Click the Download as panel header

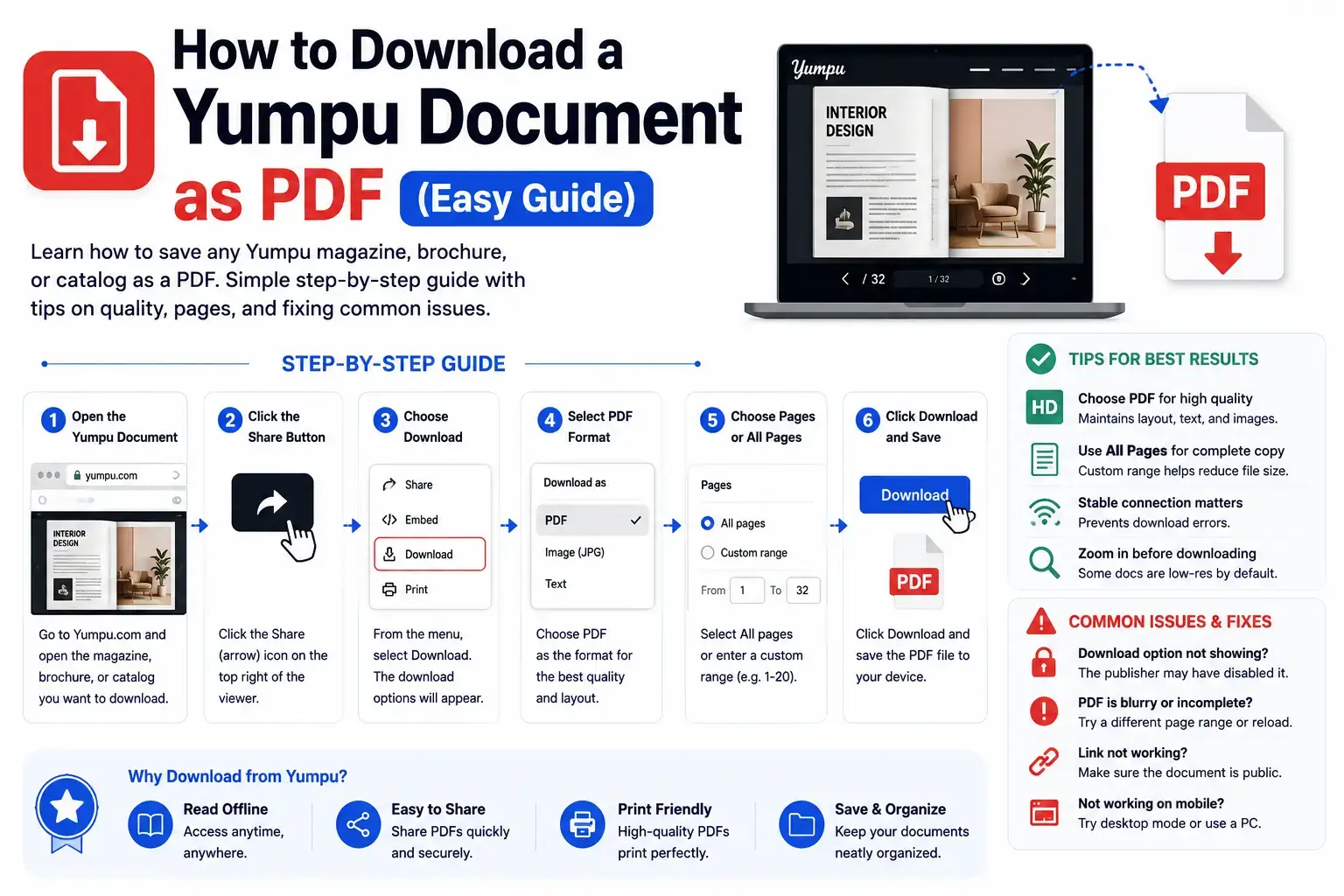pos(575,483)
